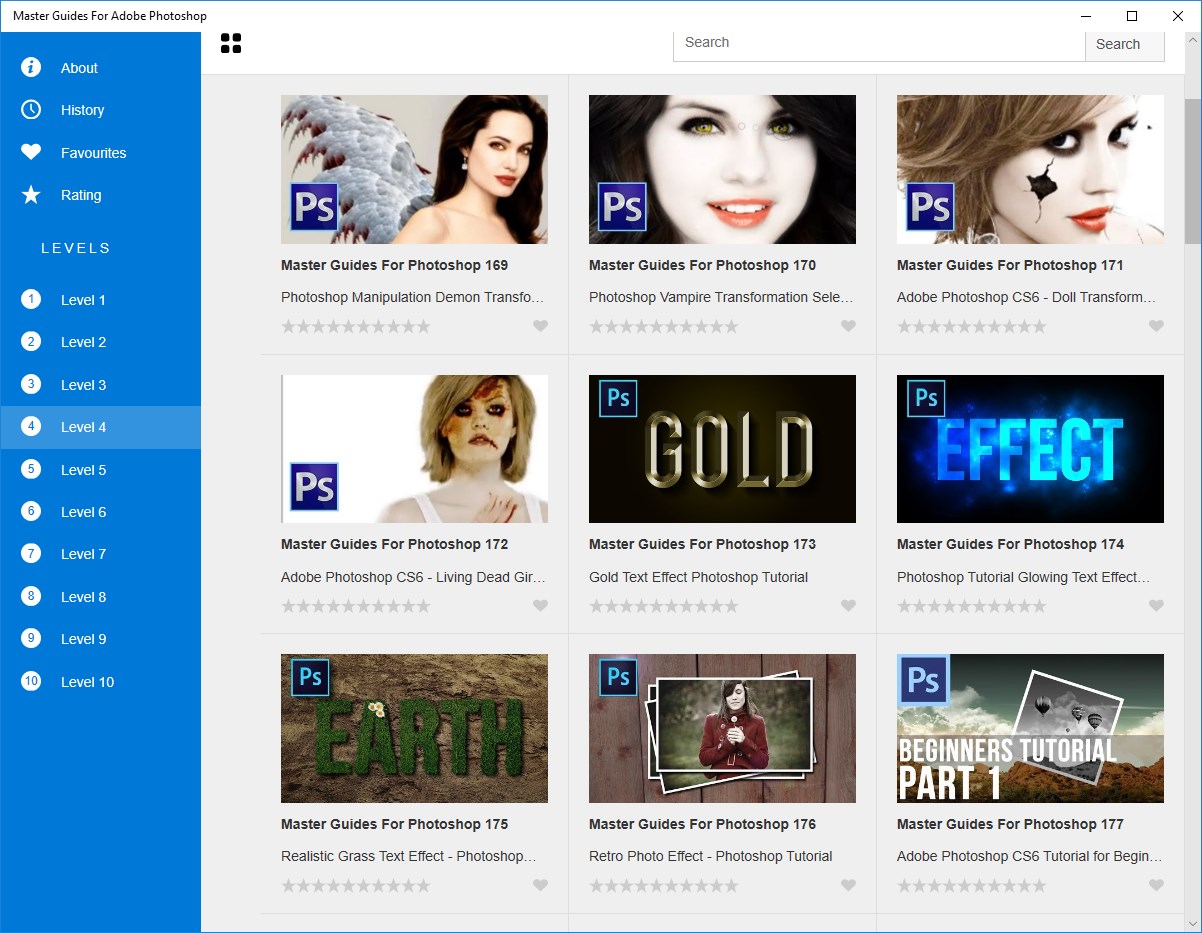Click the Favourites heart icon in sidebar
1202x933 pixels.
pyautogui.click(x=31, y=152)
